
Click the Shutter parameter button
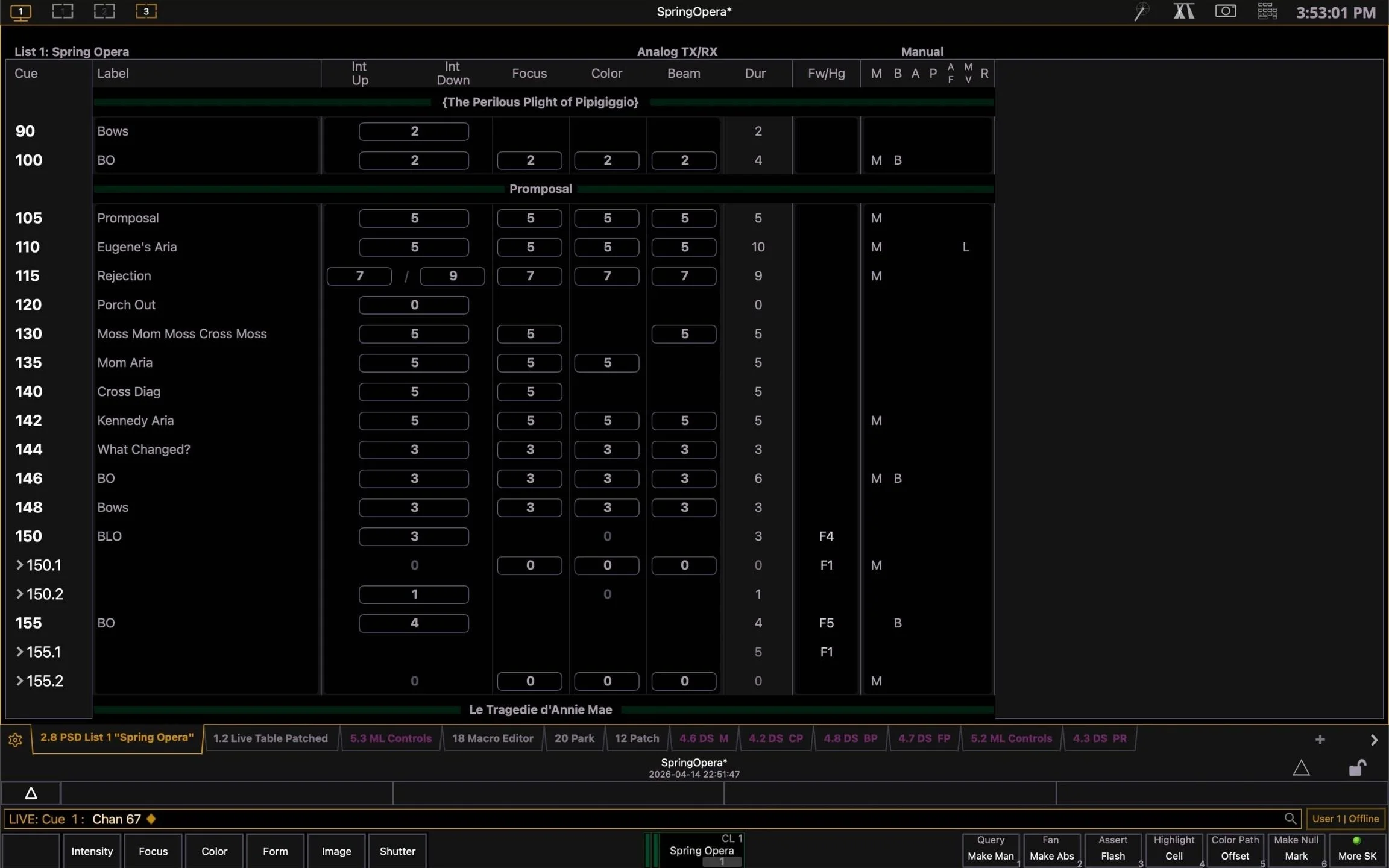coord(397,851)
